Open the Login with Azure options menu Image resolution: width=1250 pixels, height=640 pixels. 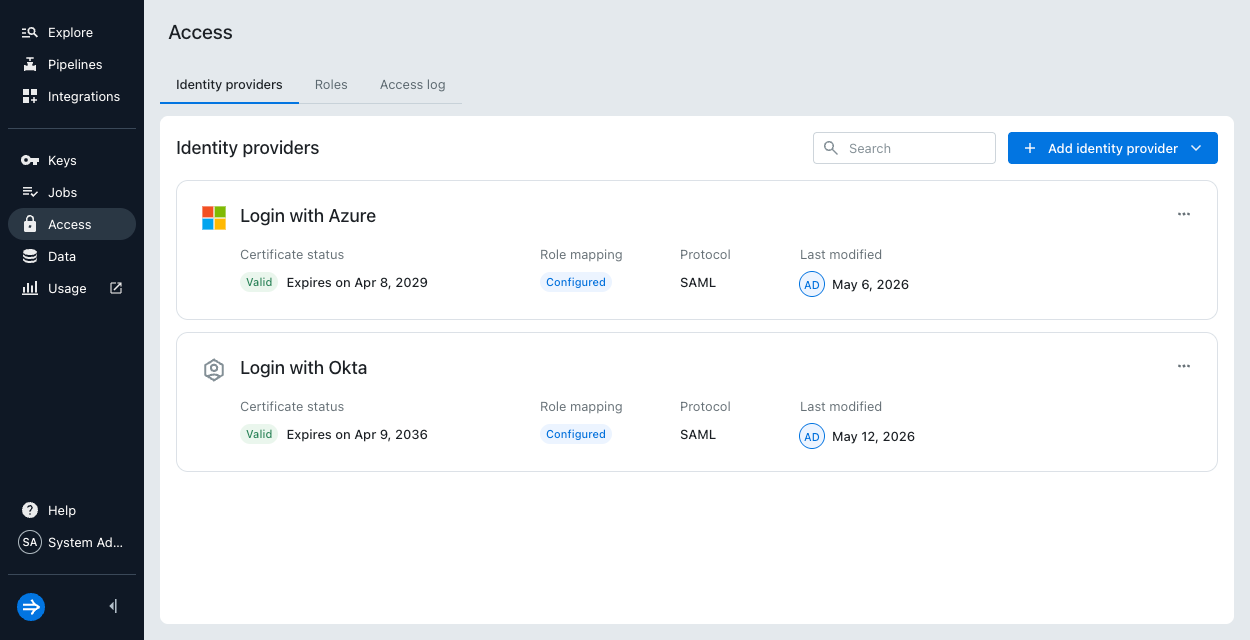[1184, 214]
